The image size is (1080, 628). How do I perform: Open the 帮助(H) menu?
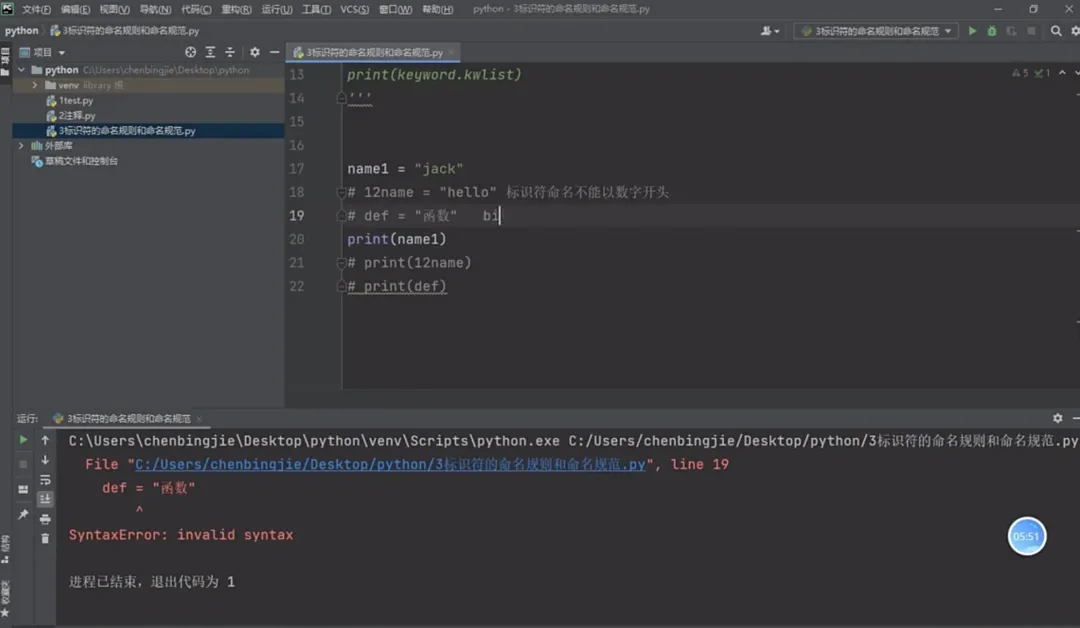point(437,9)
